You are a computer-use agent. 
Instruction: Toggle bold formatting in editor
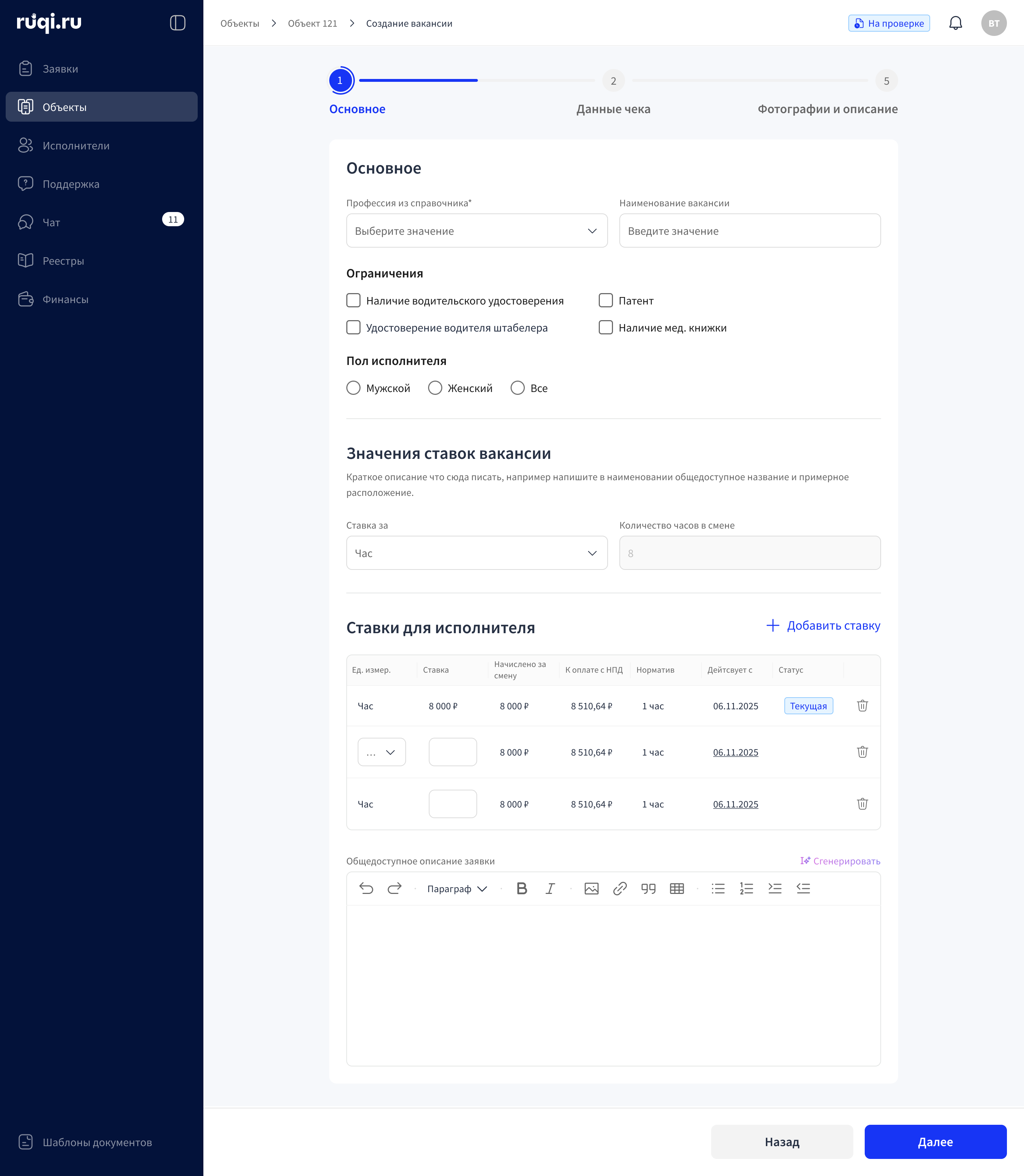coord(522,889)
